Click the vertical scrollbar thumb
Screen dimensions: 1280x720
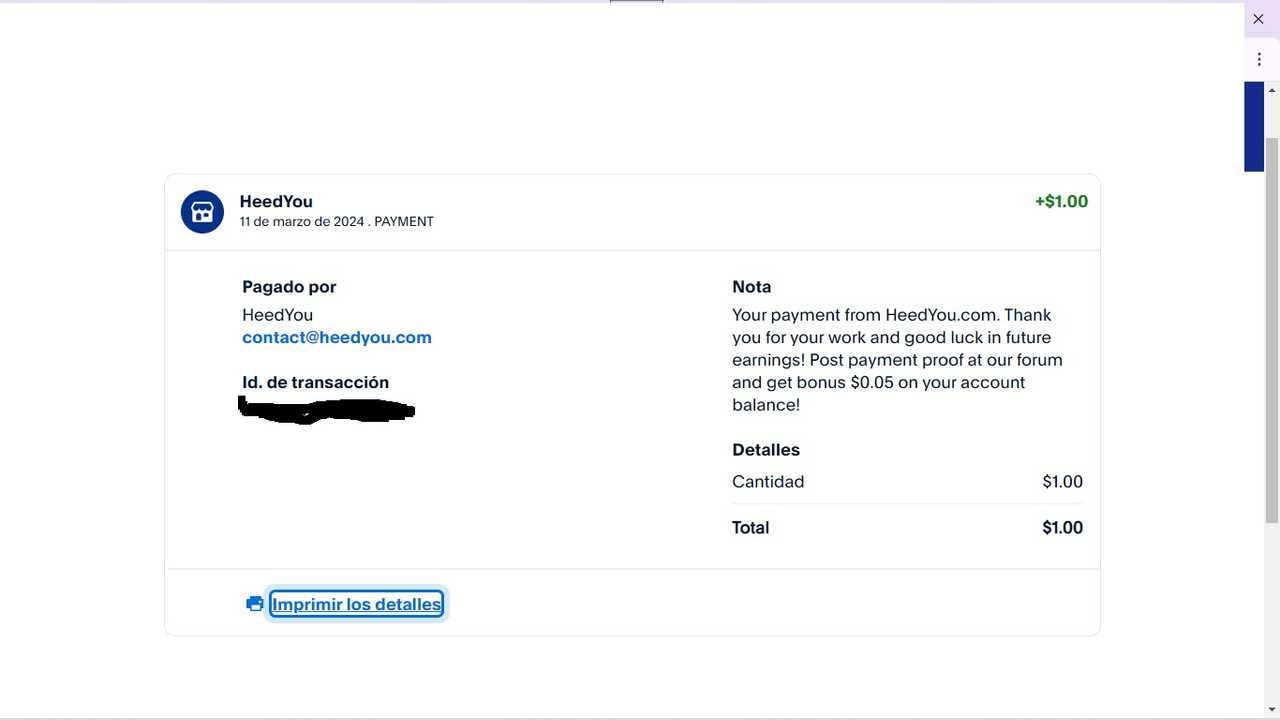[1272, 330]
